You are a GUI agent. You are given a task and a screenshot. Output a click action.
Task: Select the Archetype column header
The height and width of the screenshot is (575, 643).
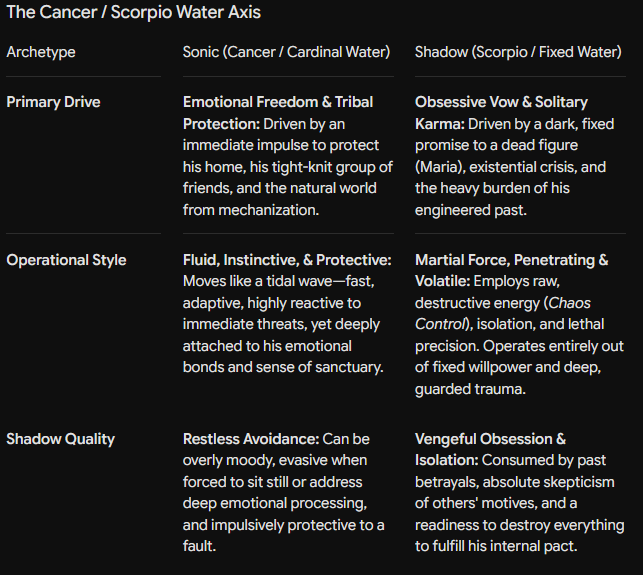[41, 52]
